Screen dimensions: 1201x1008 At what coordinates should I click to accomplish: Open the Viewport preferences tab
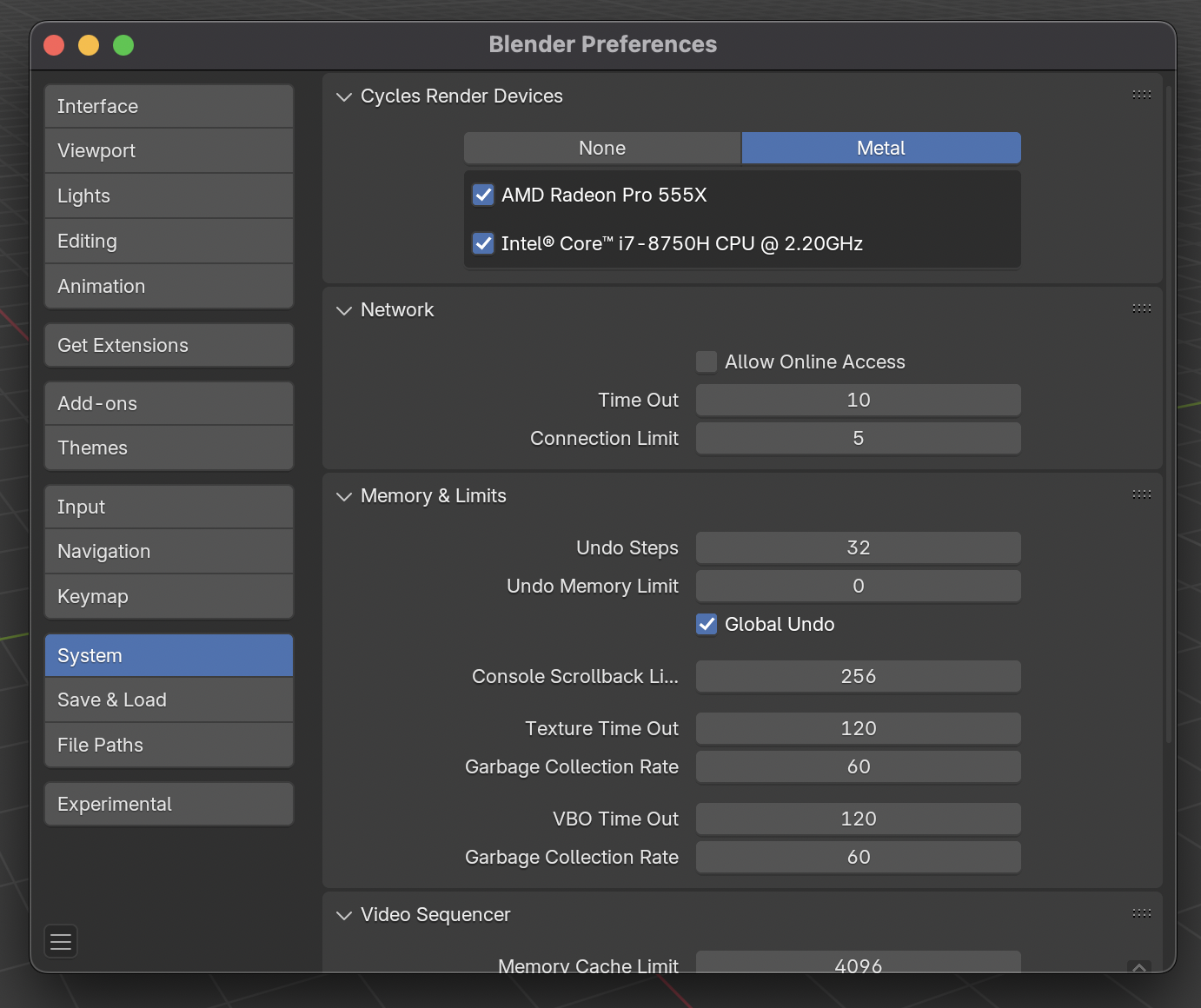[x=169, y=150]
